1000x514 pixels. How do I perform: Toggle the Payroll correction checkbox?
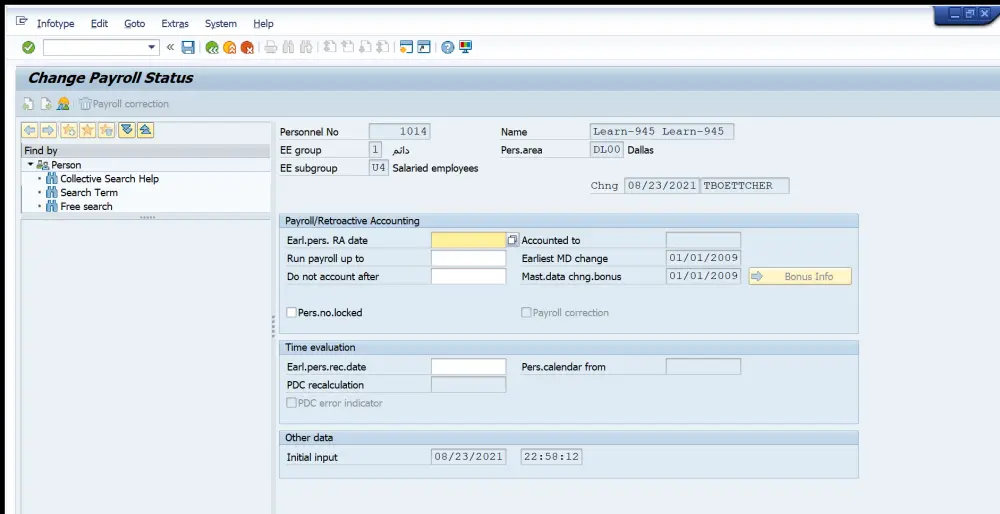(x=526, y=312)
